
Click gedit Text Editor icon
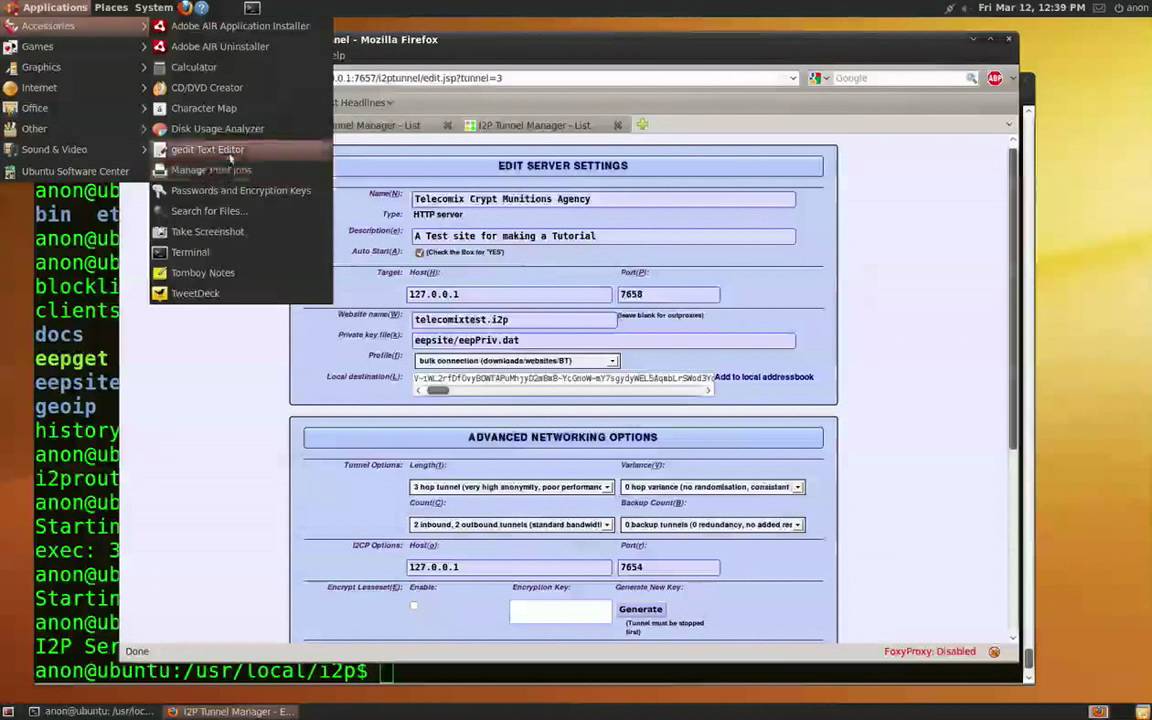(x=159, y=149)
